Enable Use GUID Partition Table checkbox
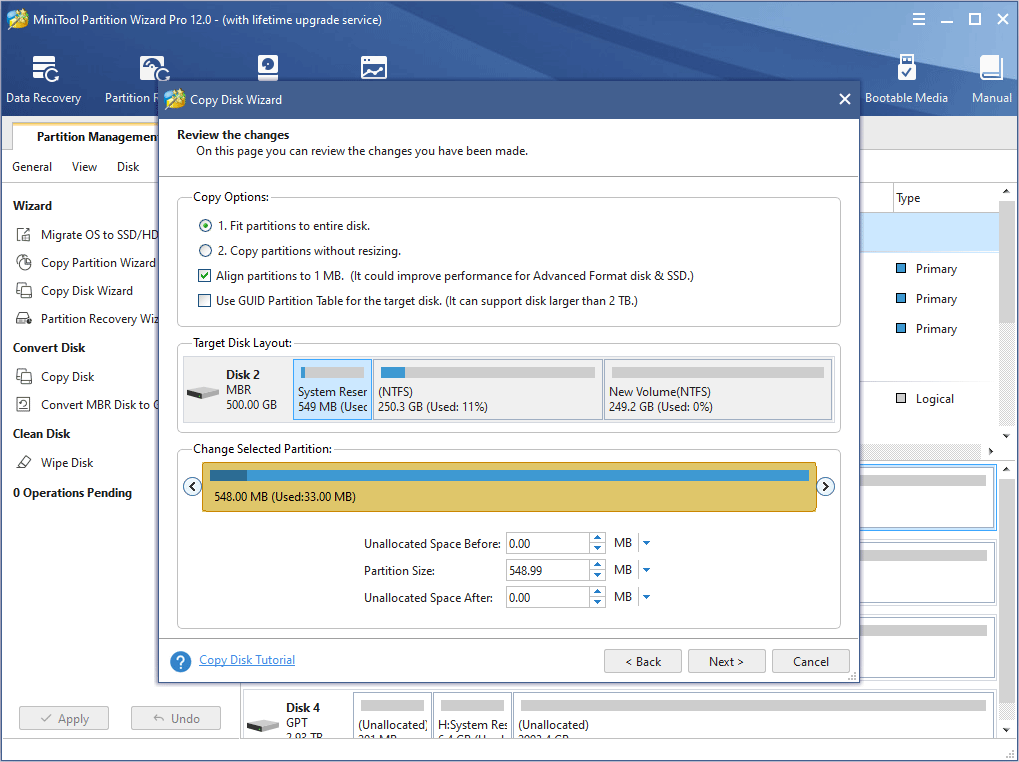The width and height of the screenshot is (1019, 762). pyautogui.click(x=205, y=301)
